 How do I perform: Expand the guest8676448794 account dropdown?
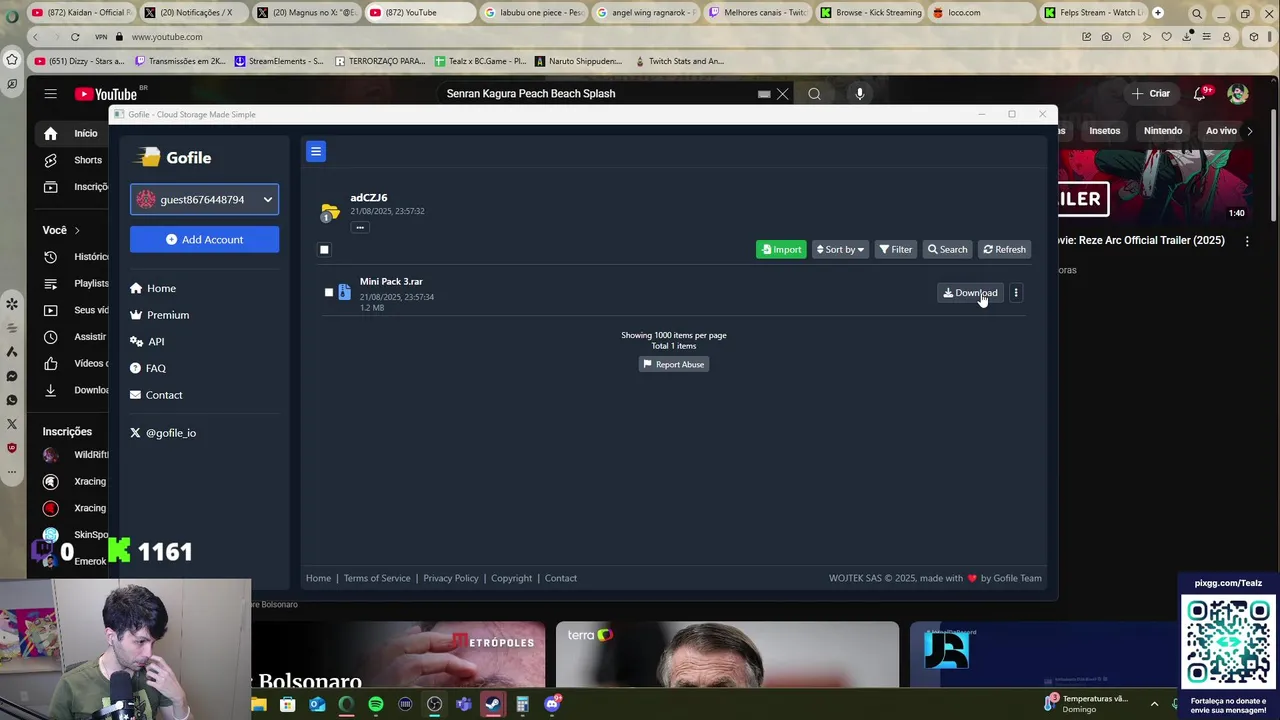pos(204,199)
